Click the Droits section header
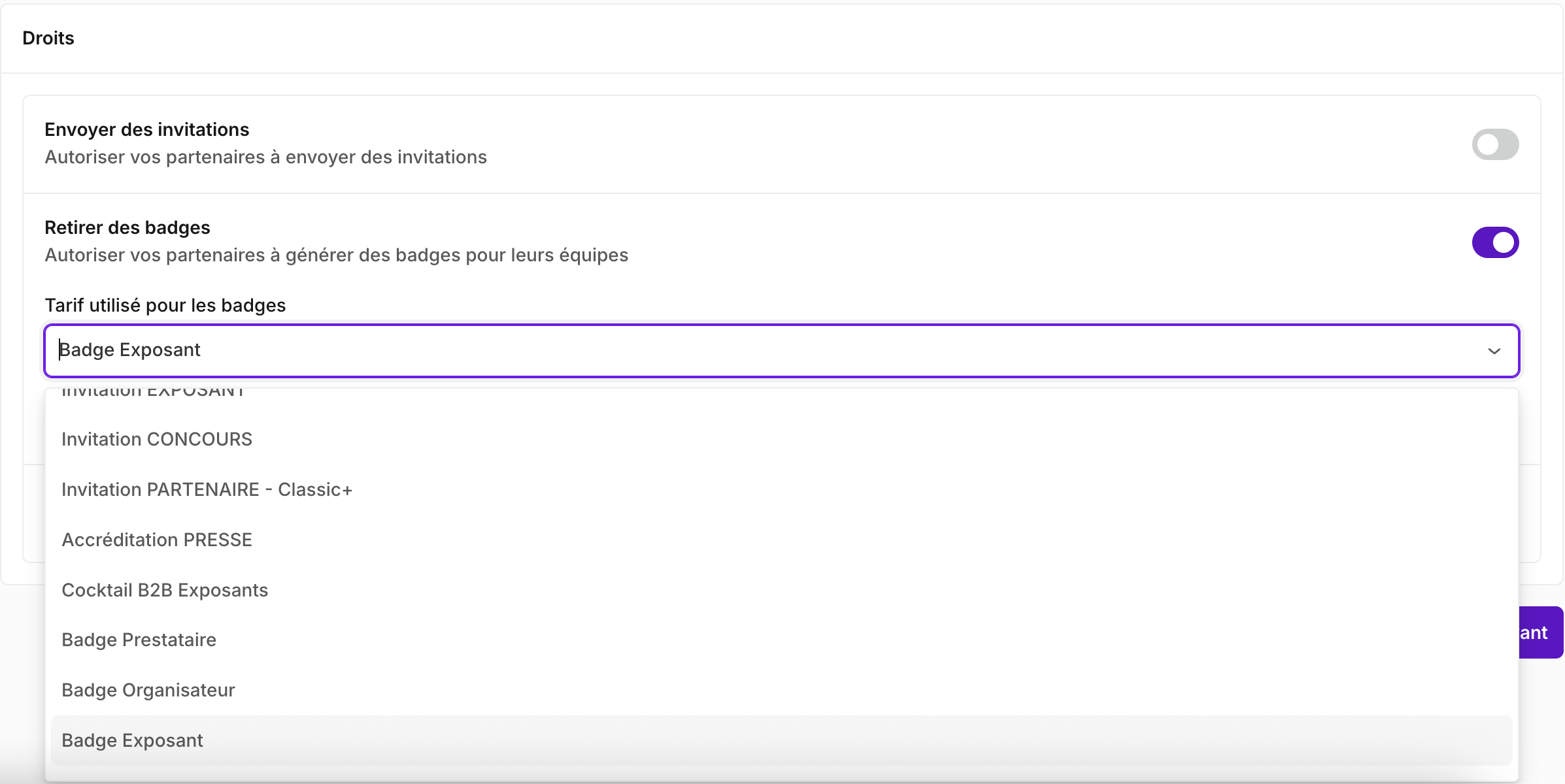Screen dimensions: 1565x784 [x=48, y=38]
